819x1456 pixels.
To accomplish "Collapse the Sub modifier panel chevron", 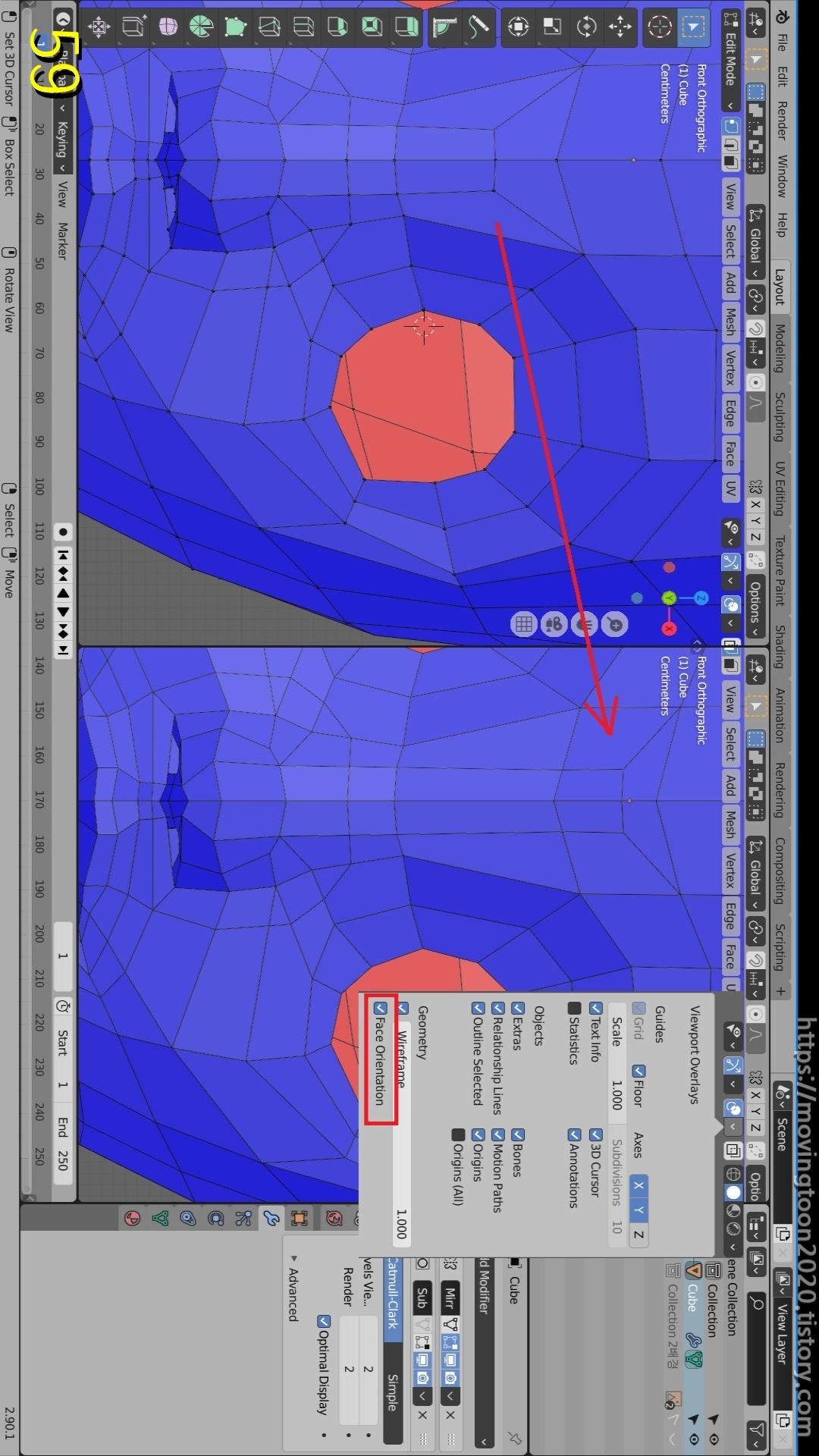I will point(422,1395).
